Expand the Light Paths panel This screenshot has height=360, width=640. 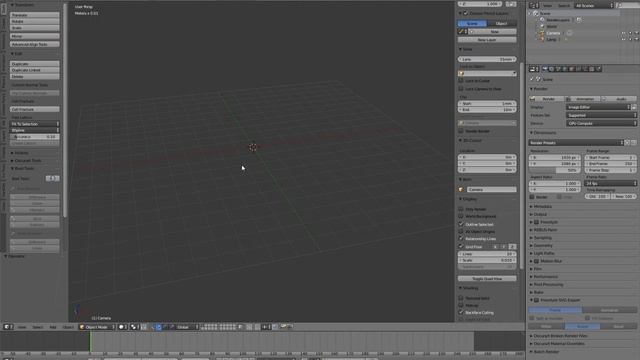544,253
